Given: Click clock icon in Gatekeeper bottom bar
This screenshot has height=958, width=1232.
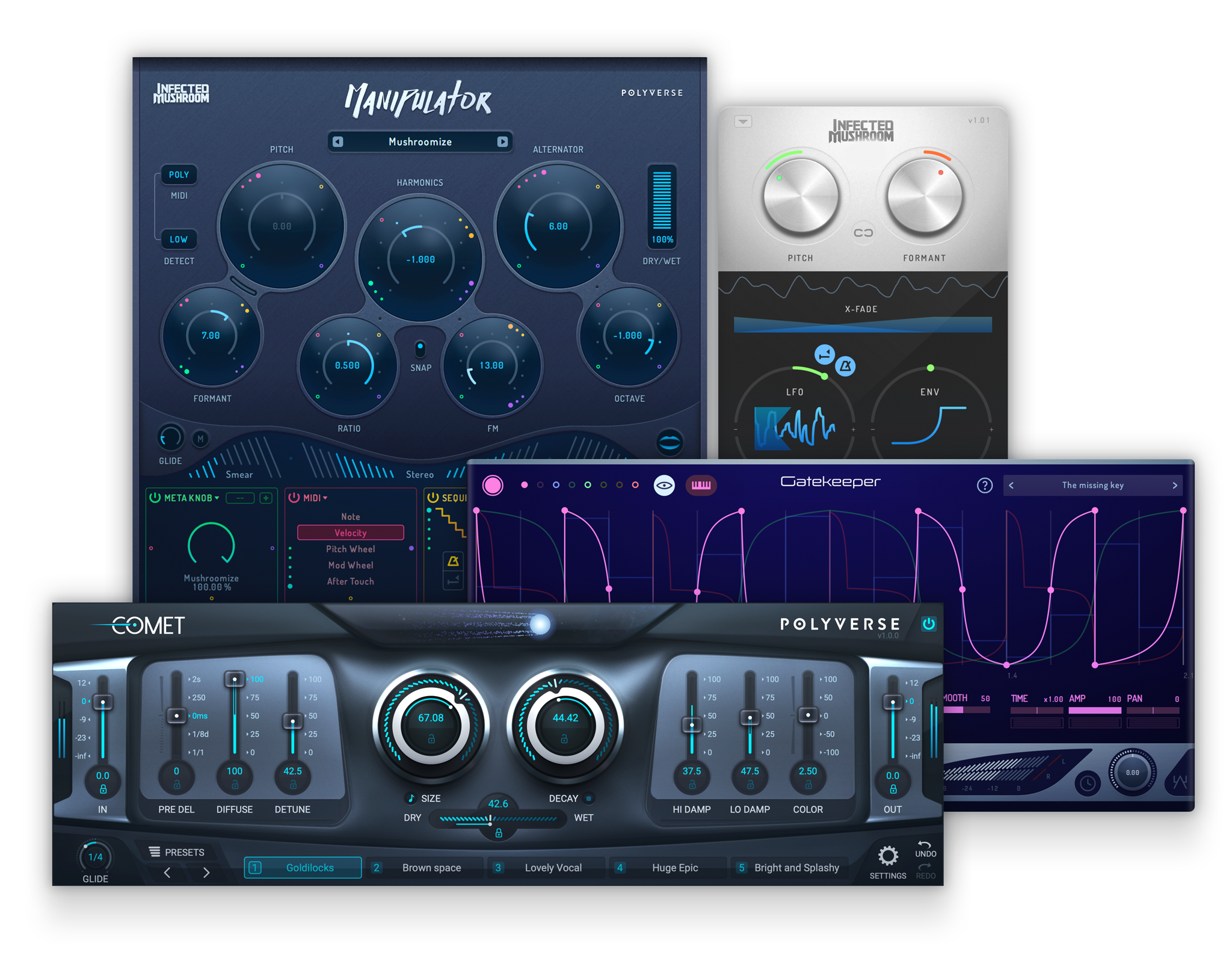Looking at the screenshot, I should 1087,783.
